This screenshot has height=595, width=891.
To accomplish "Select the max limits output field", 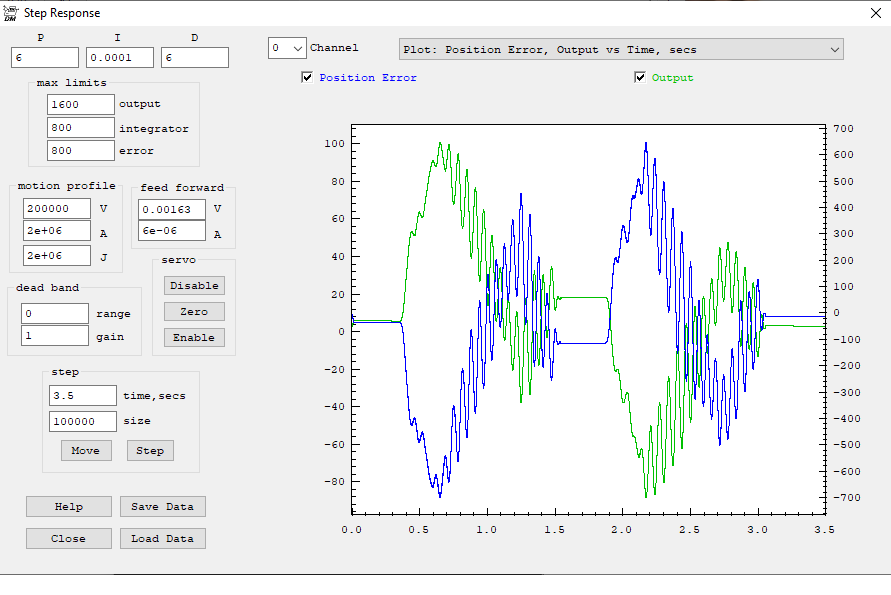I will 81,104.
